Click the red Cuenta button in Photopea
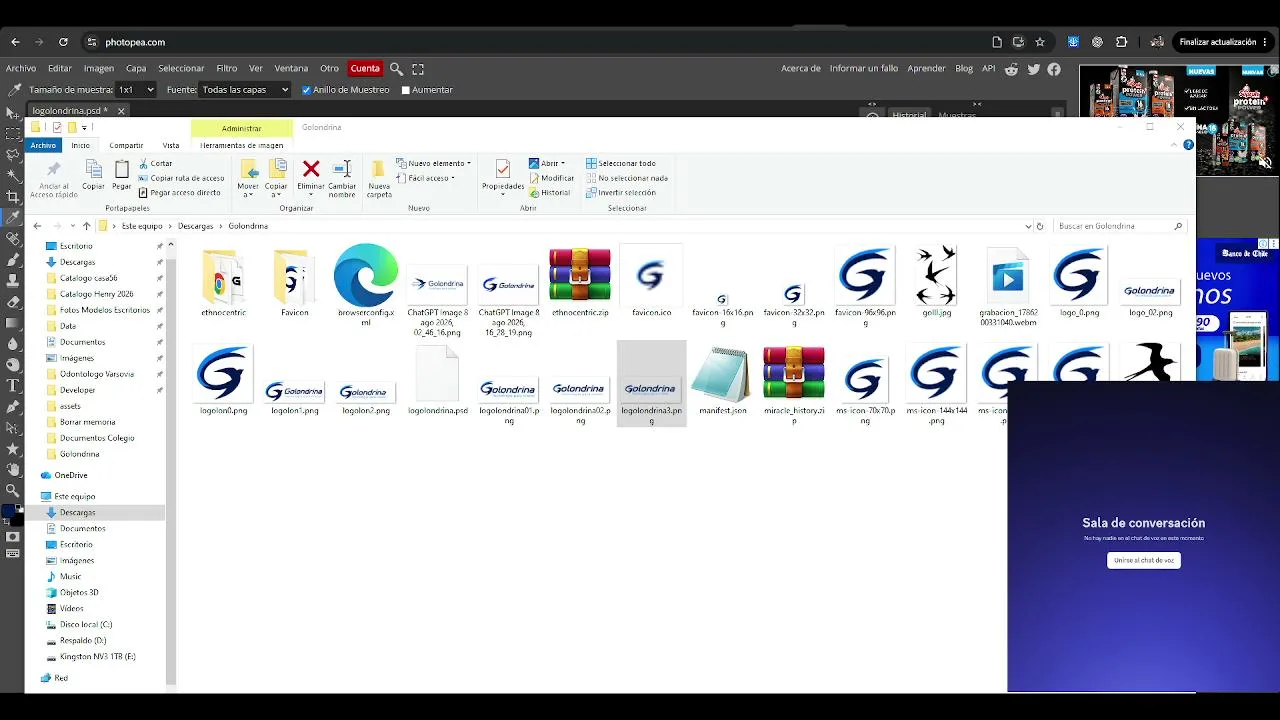Screen dimensions: 1280x720 coord(365,69)
